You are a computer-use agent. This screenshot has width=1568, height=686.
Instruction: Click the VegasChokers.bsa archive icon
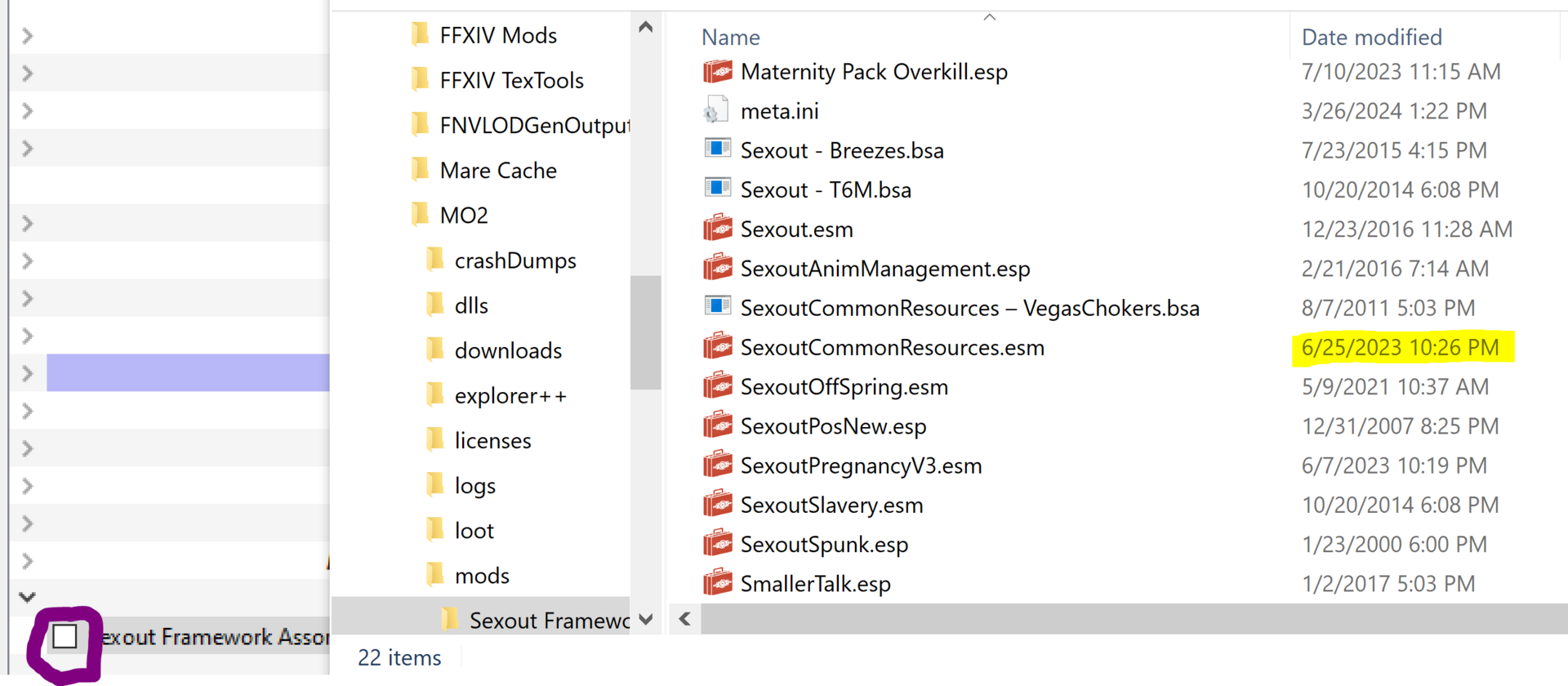718,306
